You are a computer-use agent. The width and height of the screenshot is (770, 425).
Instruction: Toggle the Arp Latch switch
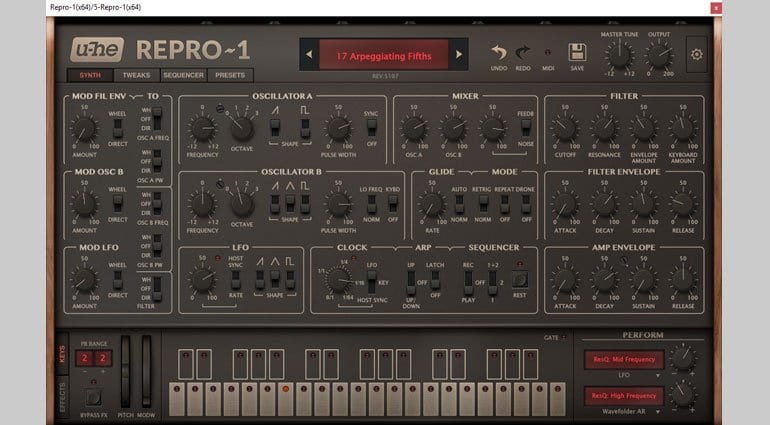[435, 280]
